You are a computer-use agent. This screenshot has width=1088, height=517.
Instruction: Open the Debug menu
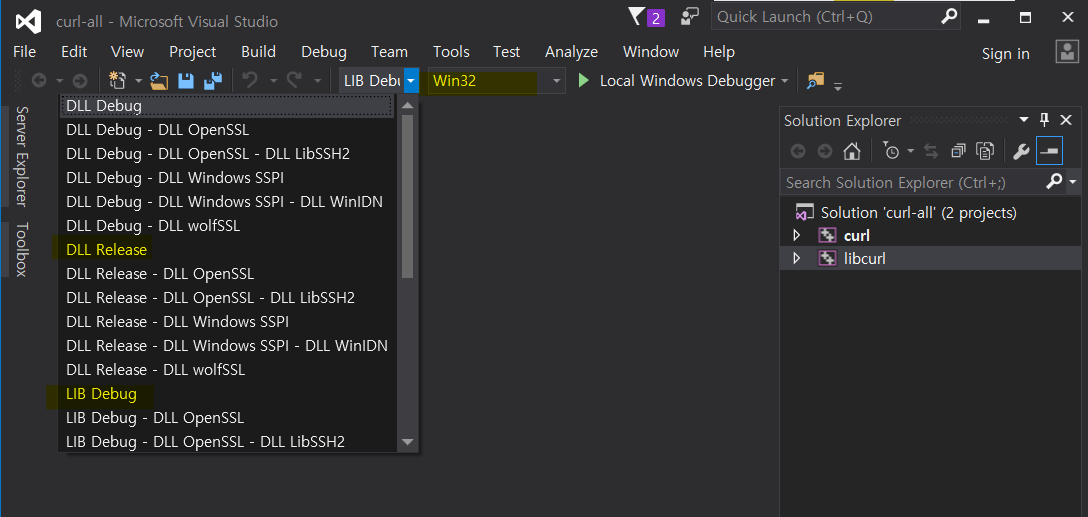pyautogui.click(x=324, y=52)
